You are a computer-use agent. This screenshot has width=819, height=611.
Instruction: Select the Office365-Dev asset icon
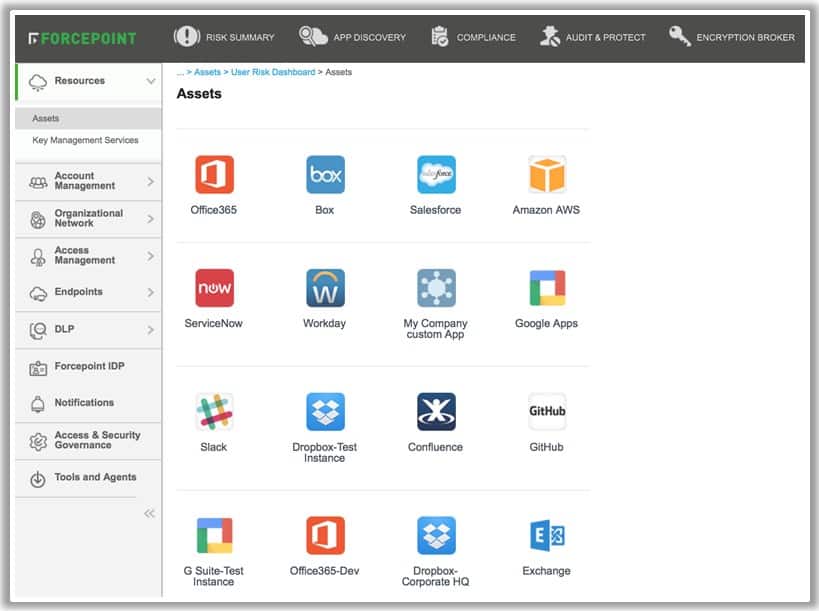(325, 535)
